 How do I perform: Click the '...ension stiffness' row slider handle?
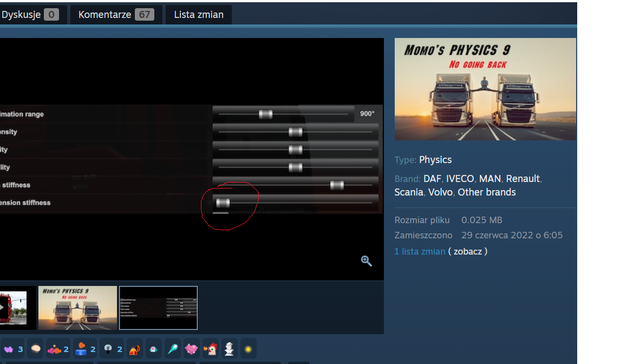click(223, 203)
